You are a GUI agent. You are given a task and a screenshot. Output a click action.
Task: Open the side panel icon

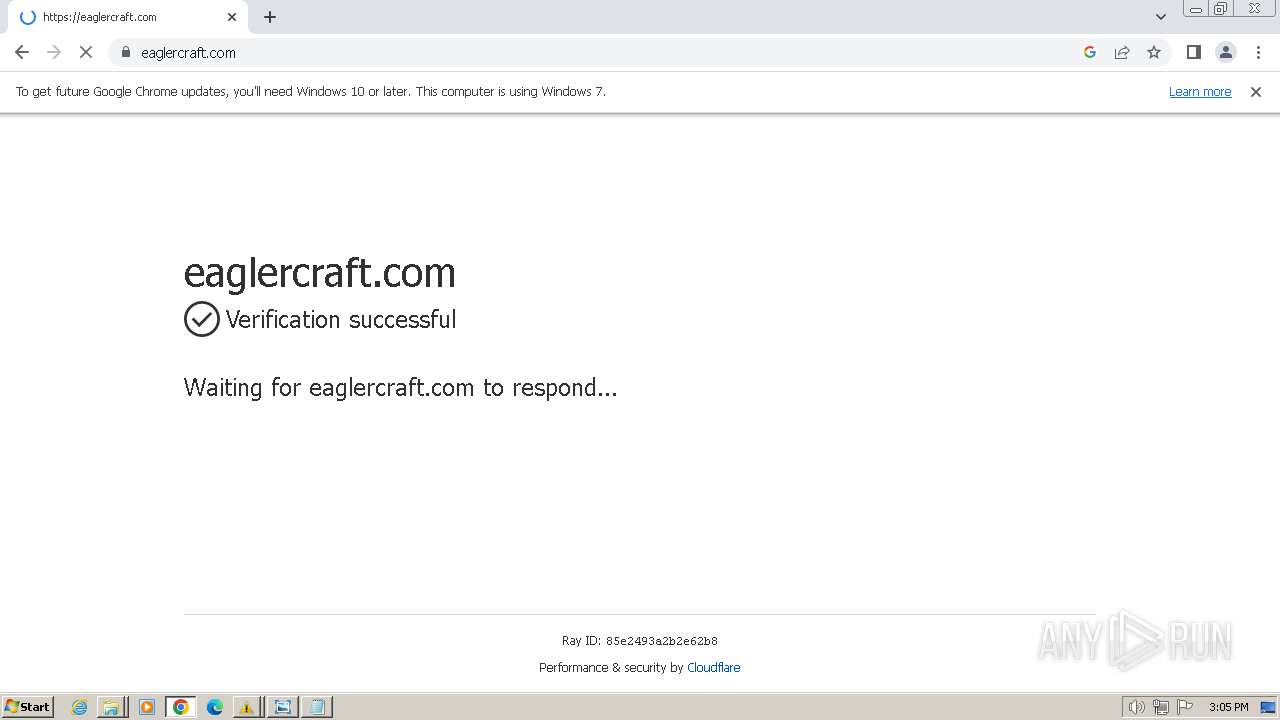pyautogui.click(x=1193, y=52)
